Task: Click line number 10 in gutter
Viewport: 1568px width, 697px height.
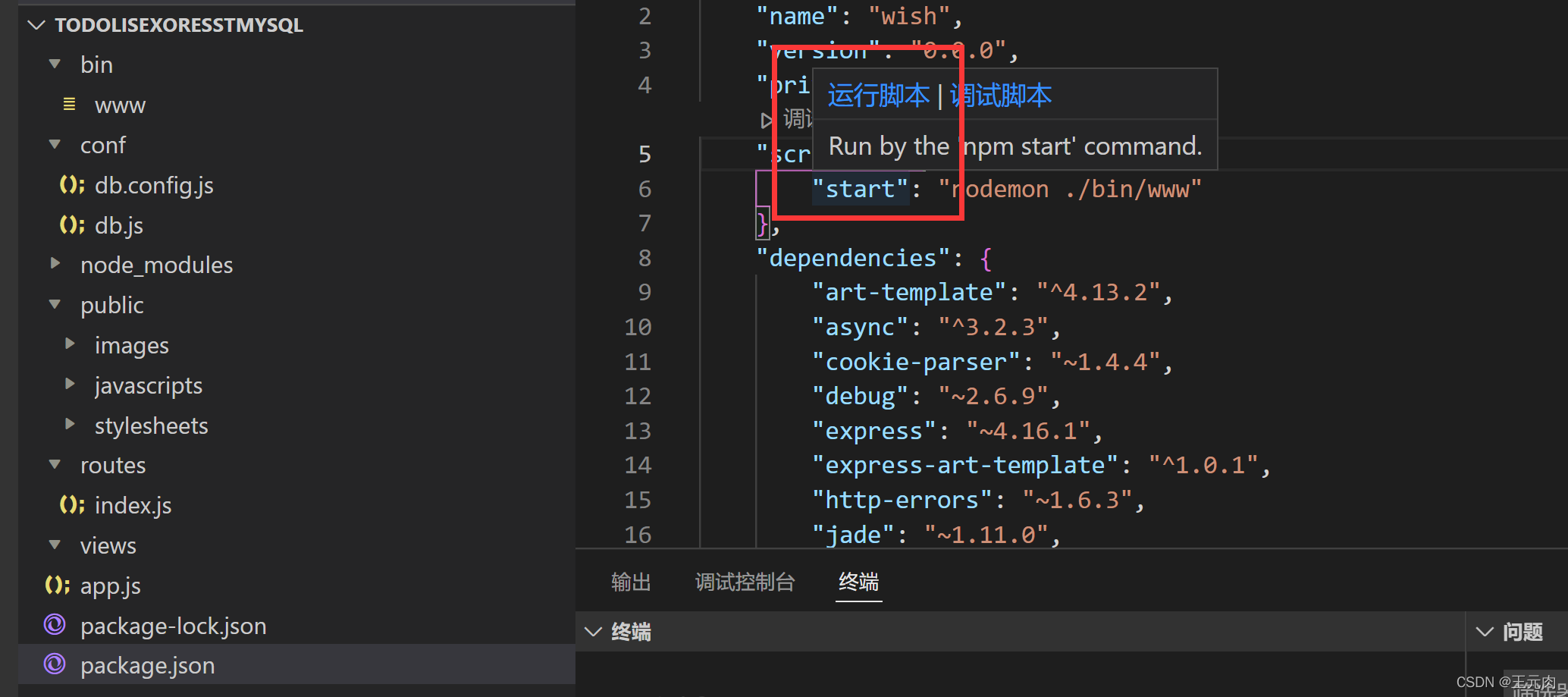Action: pyautogui.click(x=638, y=327)
